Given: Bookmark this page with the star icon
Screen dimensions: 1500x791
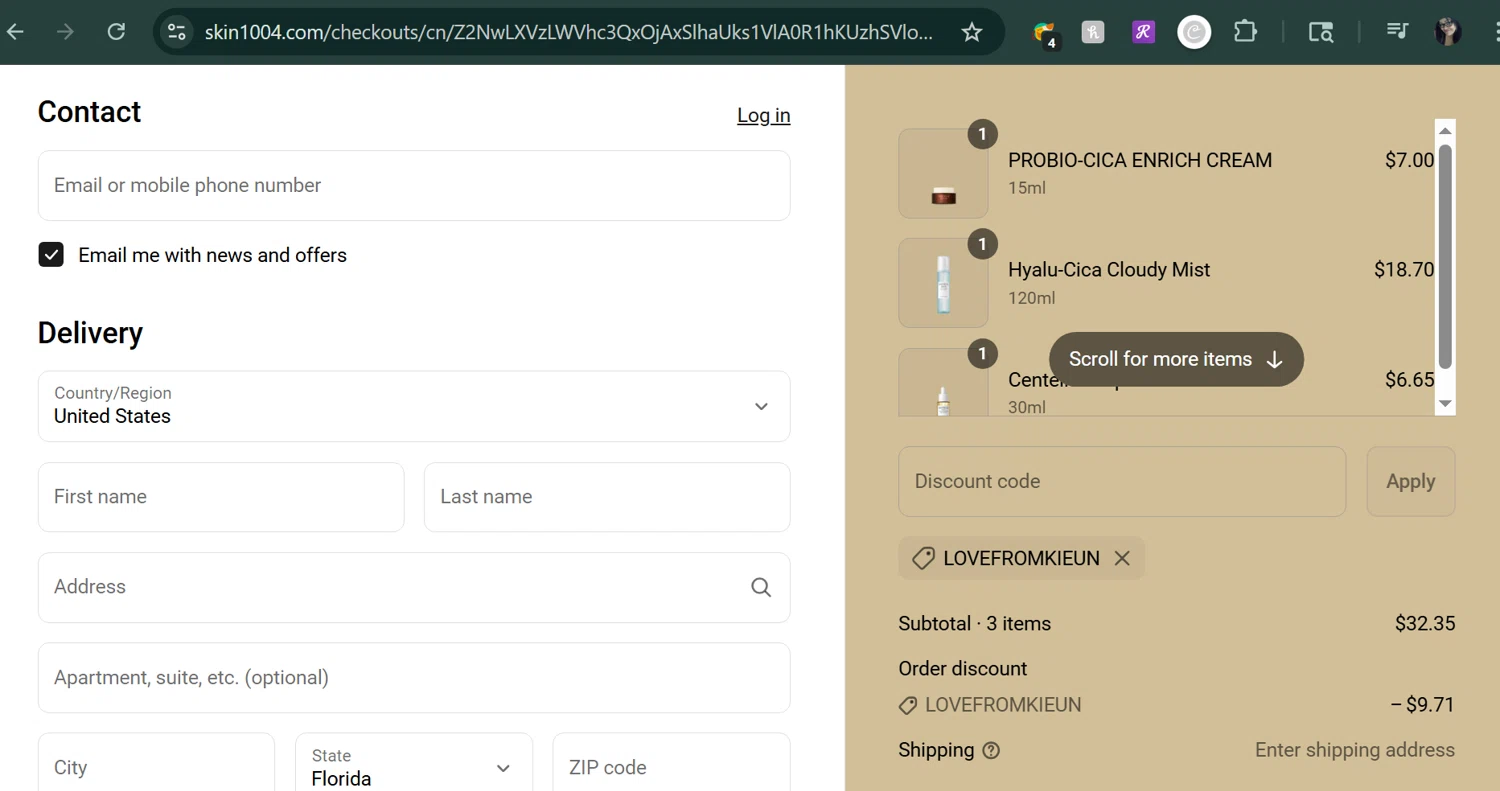Looking at the screenshot, I should pyautogui.click(x=971, y=32).
